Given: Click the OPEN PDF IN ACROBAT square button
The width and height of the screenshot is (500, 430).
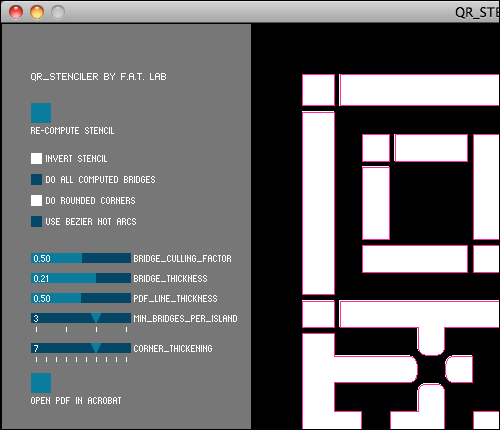Looking at the screenshot, I should [41, 383].
